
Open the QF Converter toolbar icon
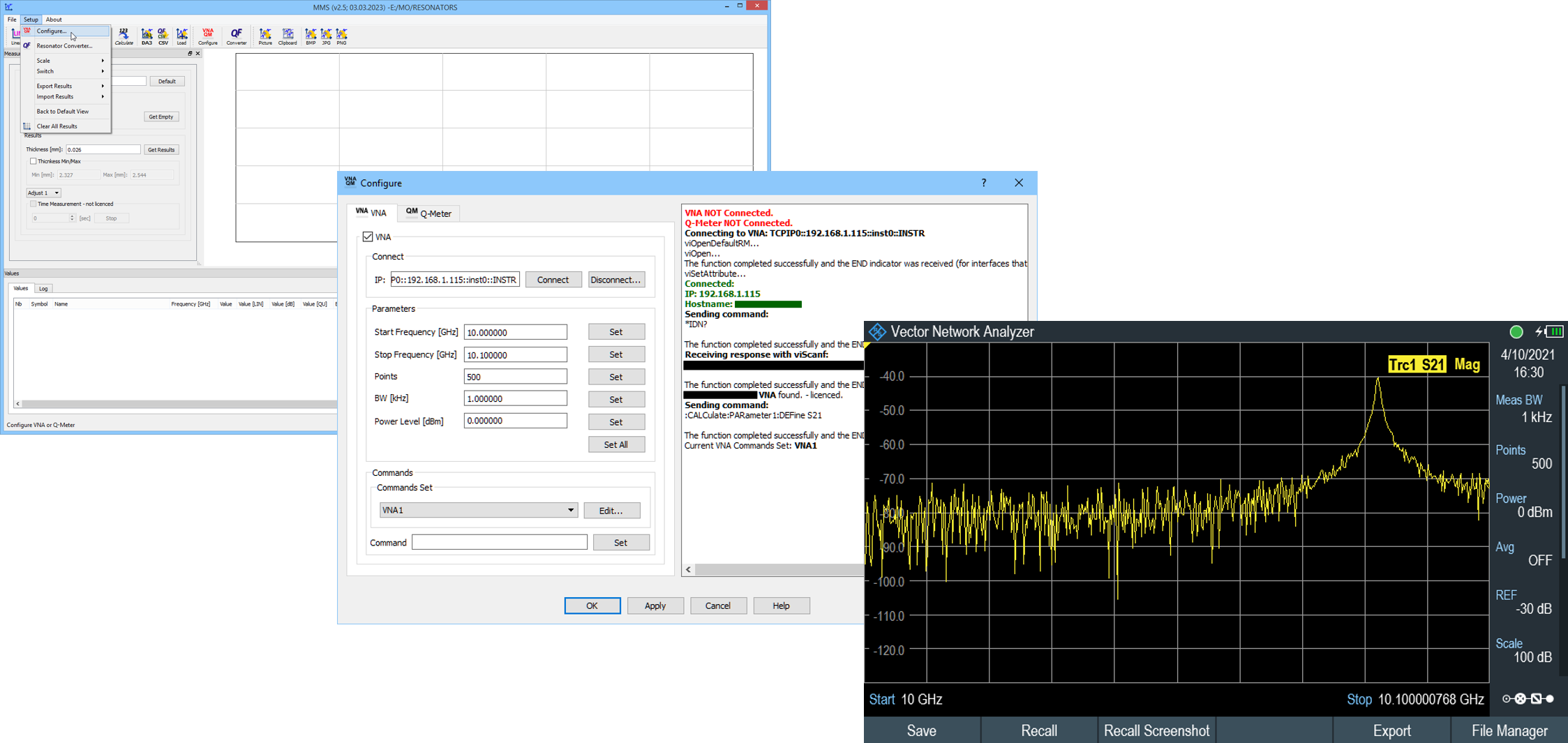point(237,36)
